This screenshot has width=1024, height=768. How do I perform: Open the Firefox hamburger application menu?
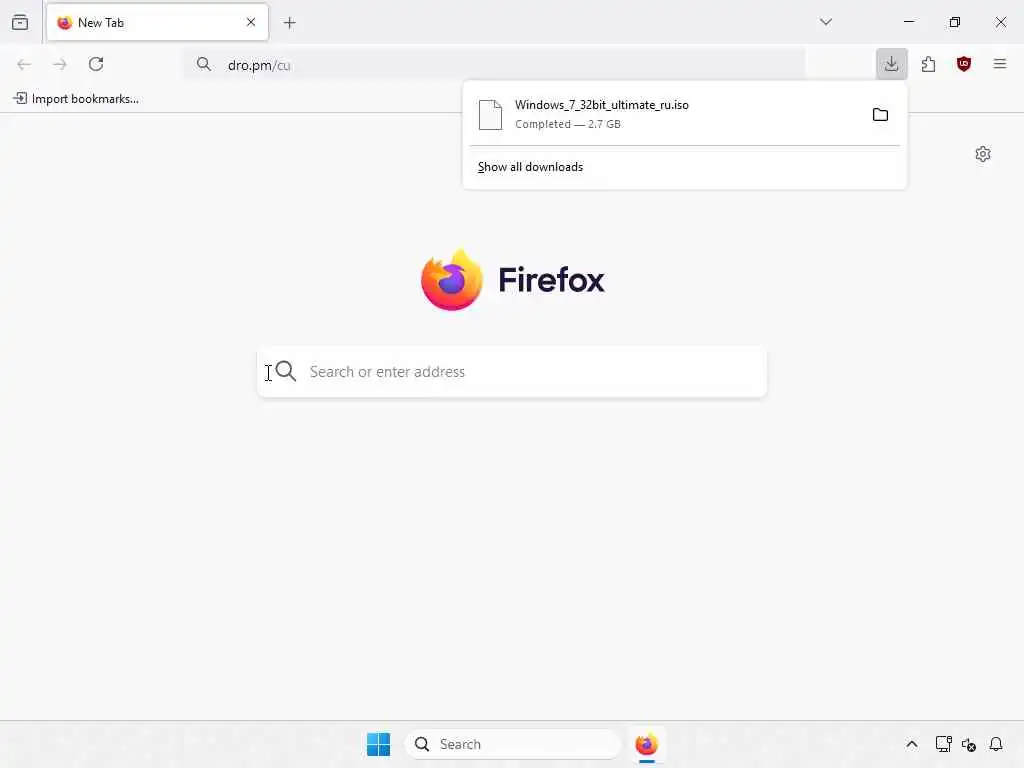(1000, 64)
